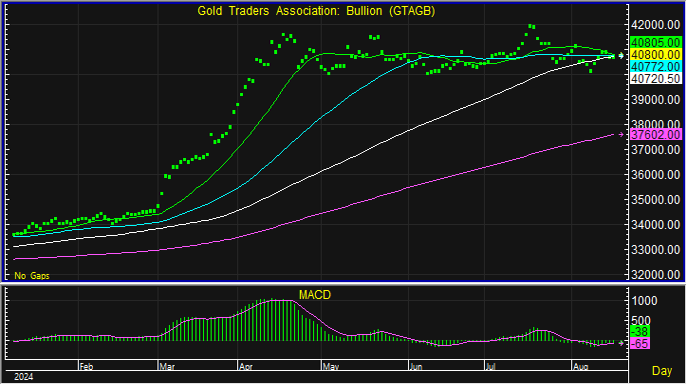The image size is (687, 385).
Task: Click the magenta -65 MACD signal value
Action: pos(640,344)
